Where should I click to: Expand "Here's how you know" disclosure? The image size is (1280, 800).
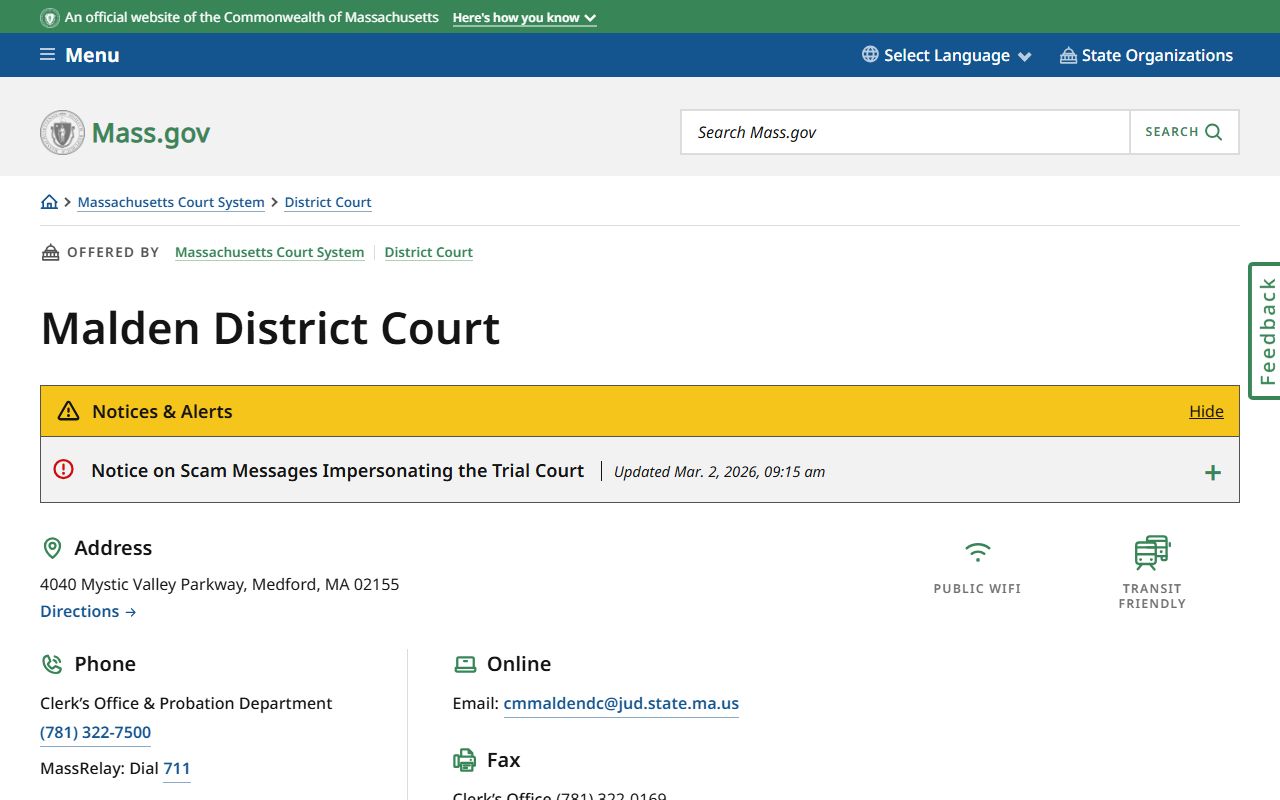coord(524,18)
